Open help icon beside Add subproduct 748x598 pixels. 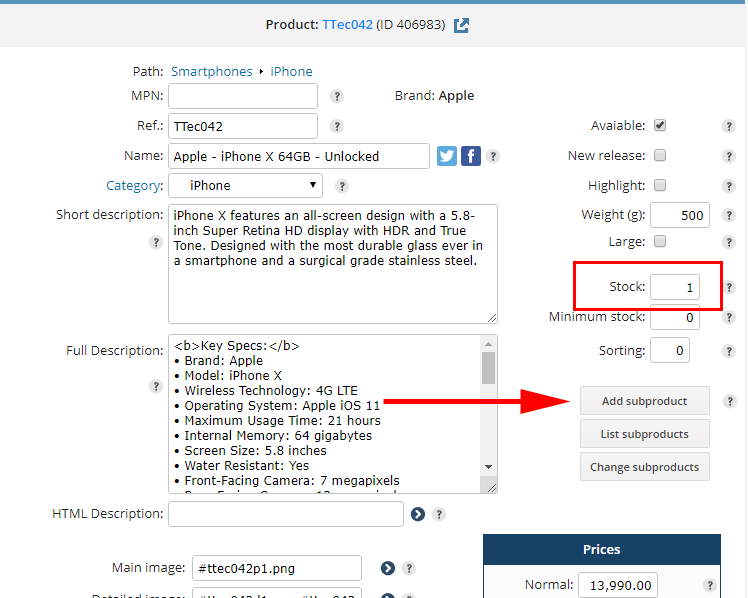point(729,401)
